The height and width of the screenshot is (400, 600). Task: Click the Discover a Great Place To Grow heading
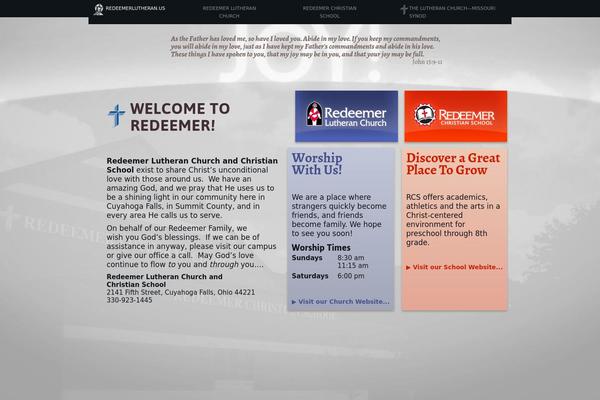coord(453,164)
